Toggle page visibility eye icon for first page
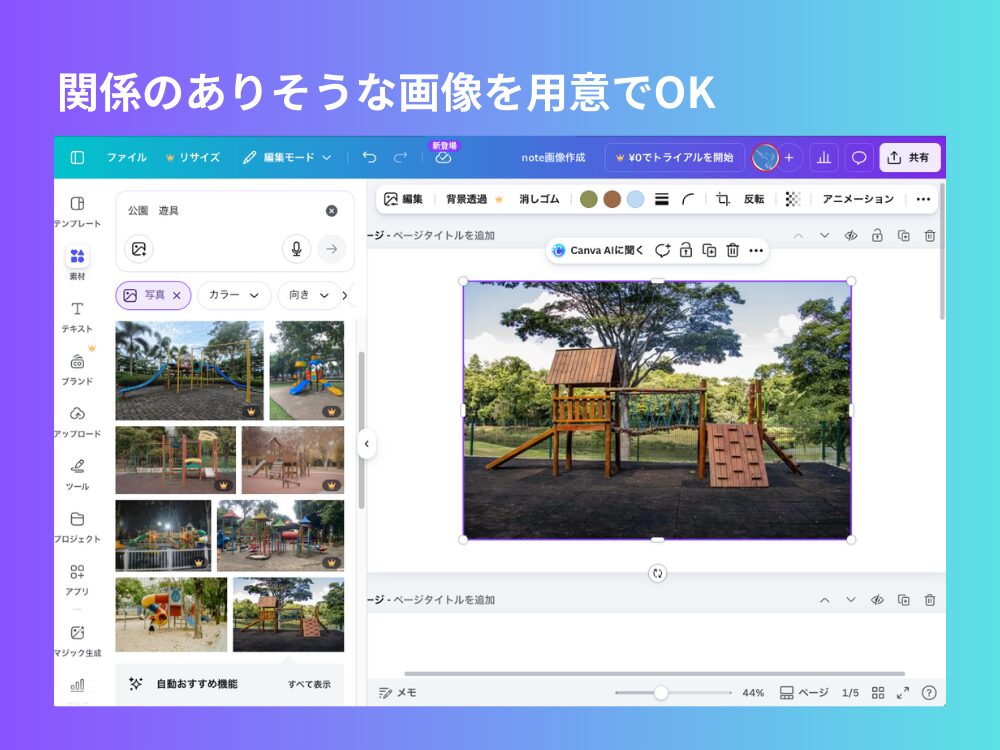This screenshot has width=1000, height=750. [x=851, y=236]
